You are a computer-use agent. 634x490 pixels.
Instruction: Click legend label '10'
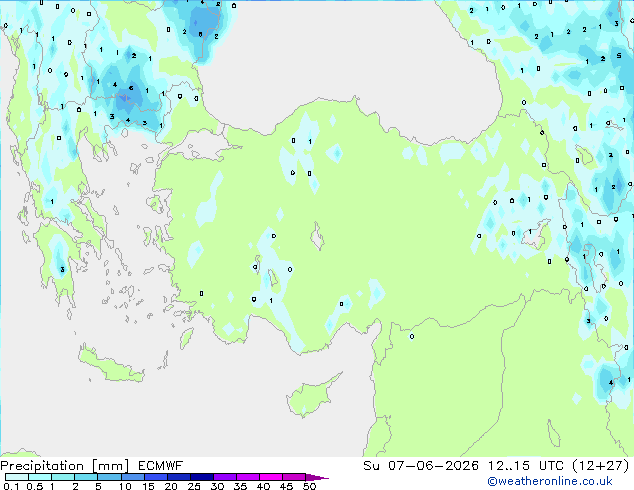pos(125,486)
